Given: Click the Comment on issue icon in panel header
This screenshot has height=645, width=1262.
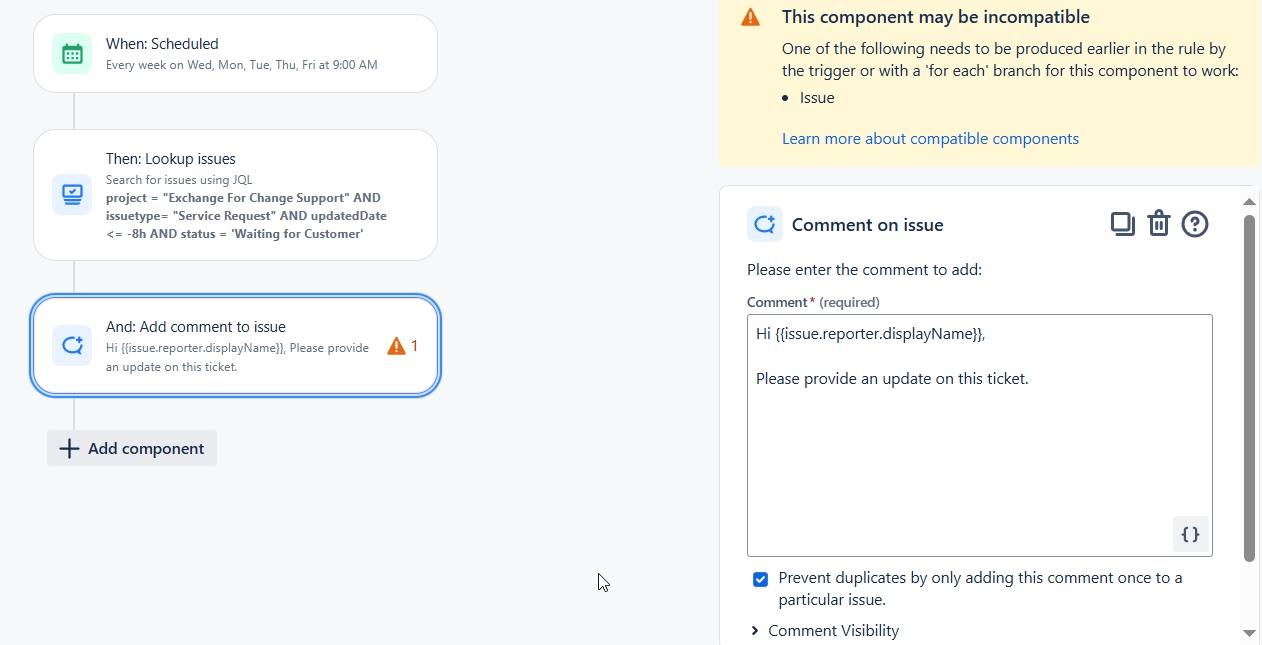Looking at the screenshot, I should [764, 224].
